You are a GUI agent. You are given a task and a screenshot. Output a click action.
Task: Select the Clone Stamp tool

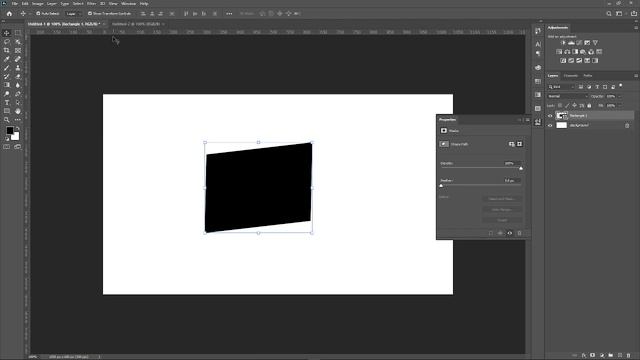tap(18, 68)
